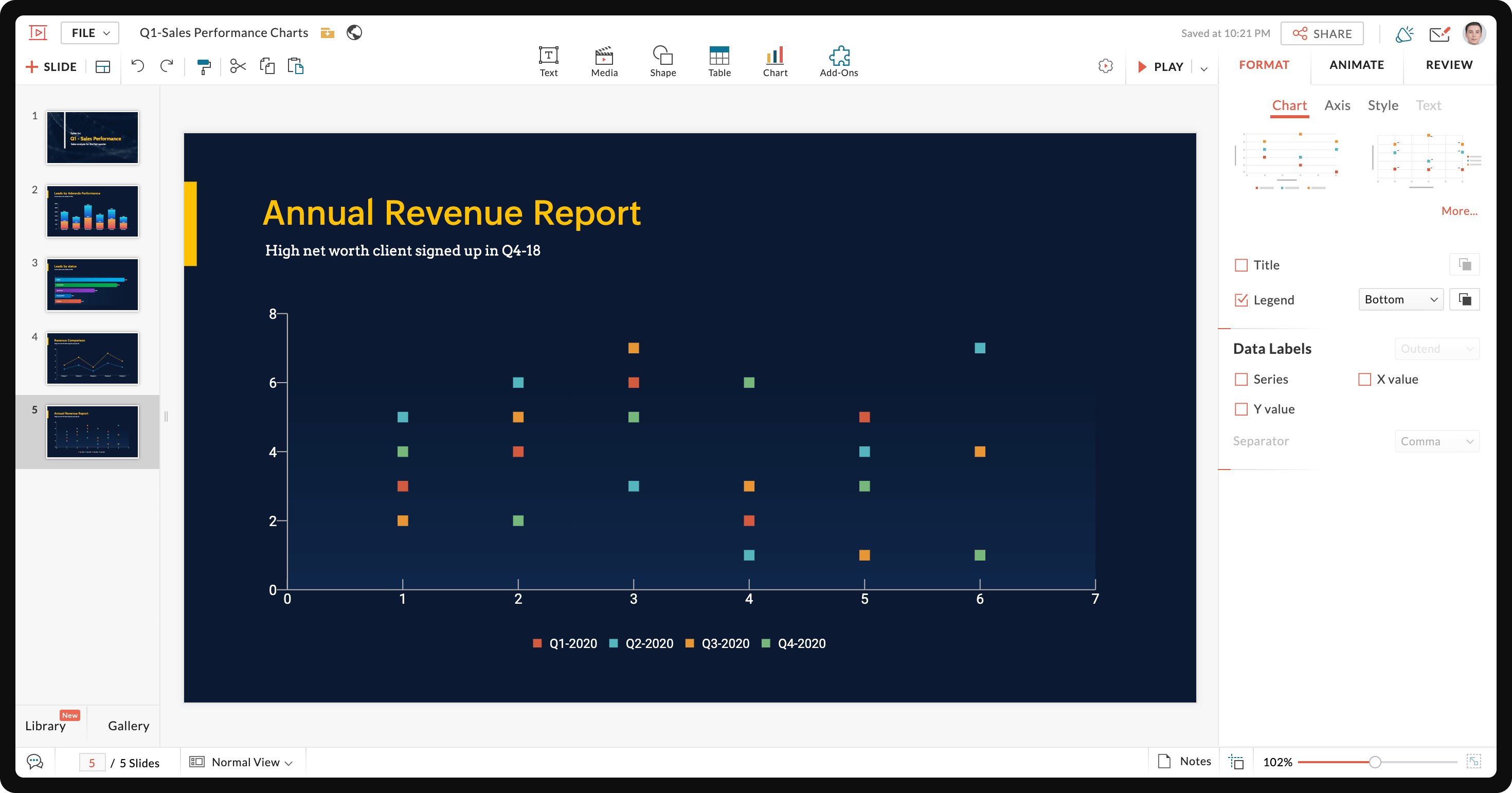This screenshot has height=793, width=1512.
Task: Open the Axis tab
Action: click(1337, 105)
